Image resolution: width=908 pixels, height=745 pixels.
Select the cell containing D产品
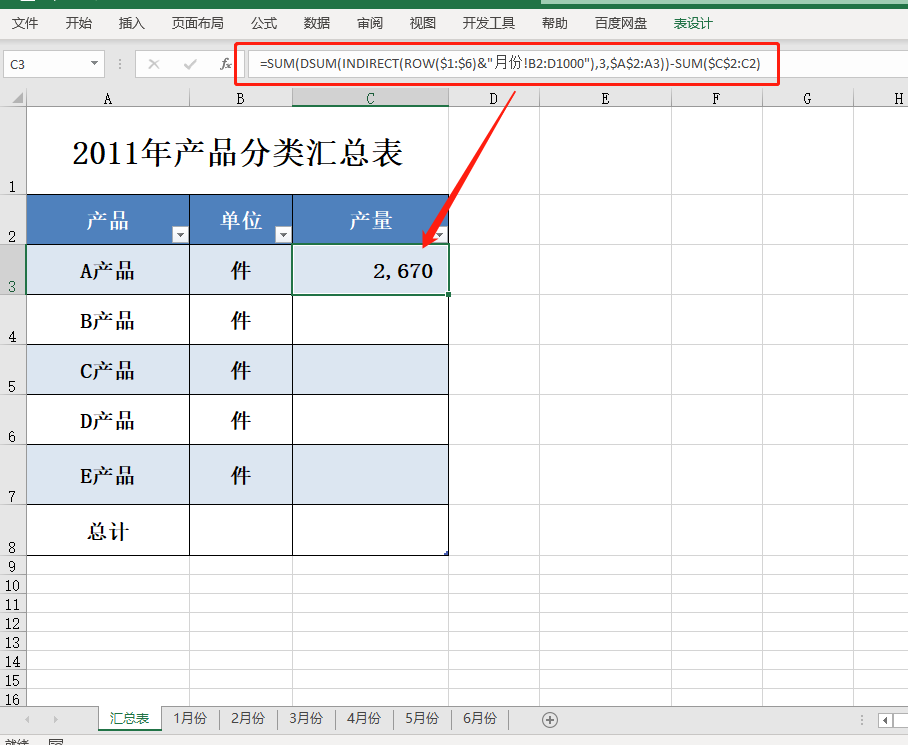click(x=108, y=420)
